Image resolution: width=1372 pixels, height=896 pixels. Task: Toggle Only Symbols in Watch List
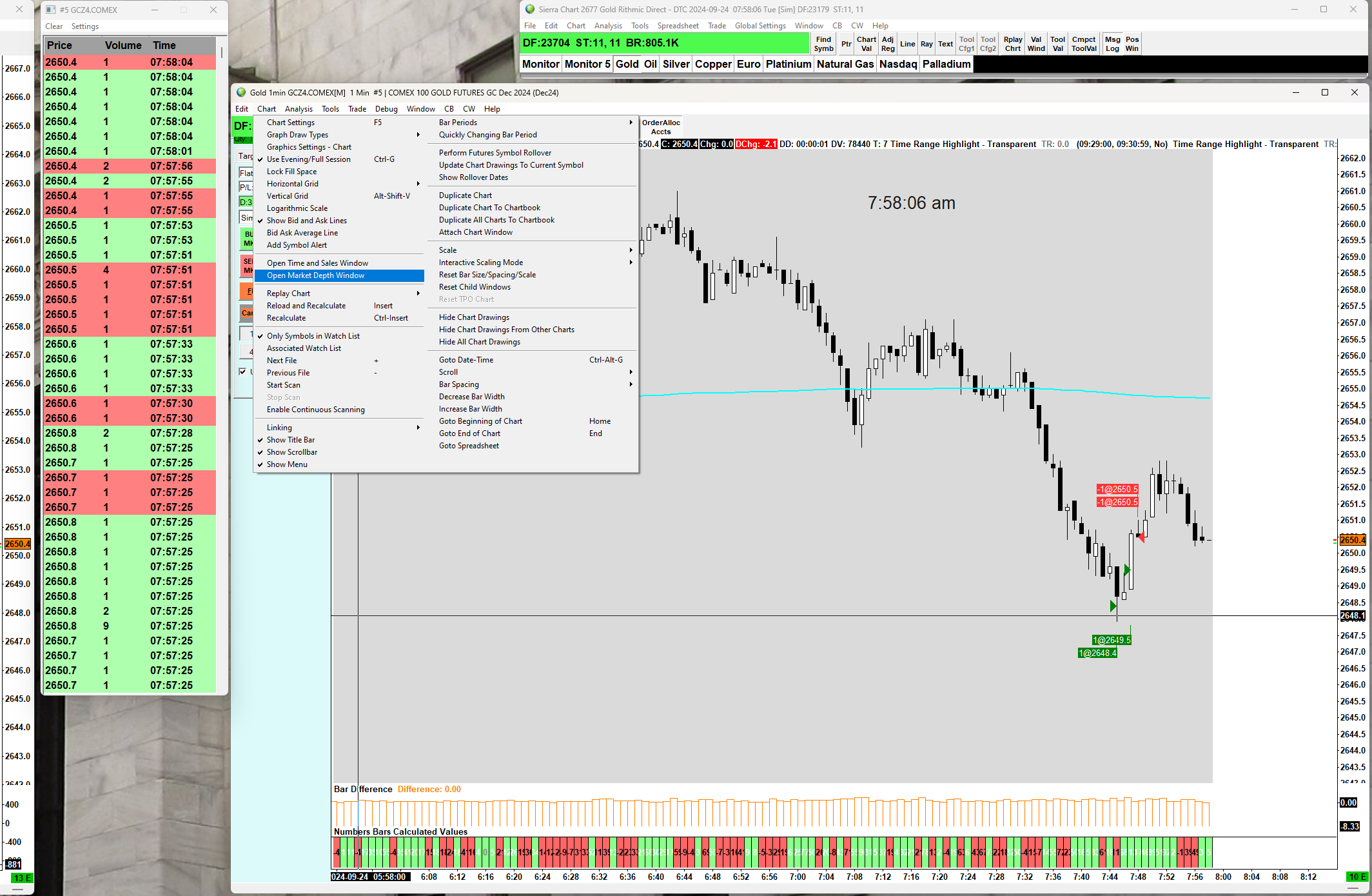point(313,336)
